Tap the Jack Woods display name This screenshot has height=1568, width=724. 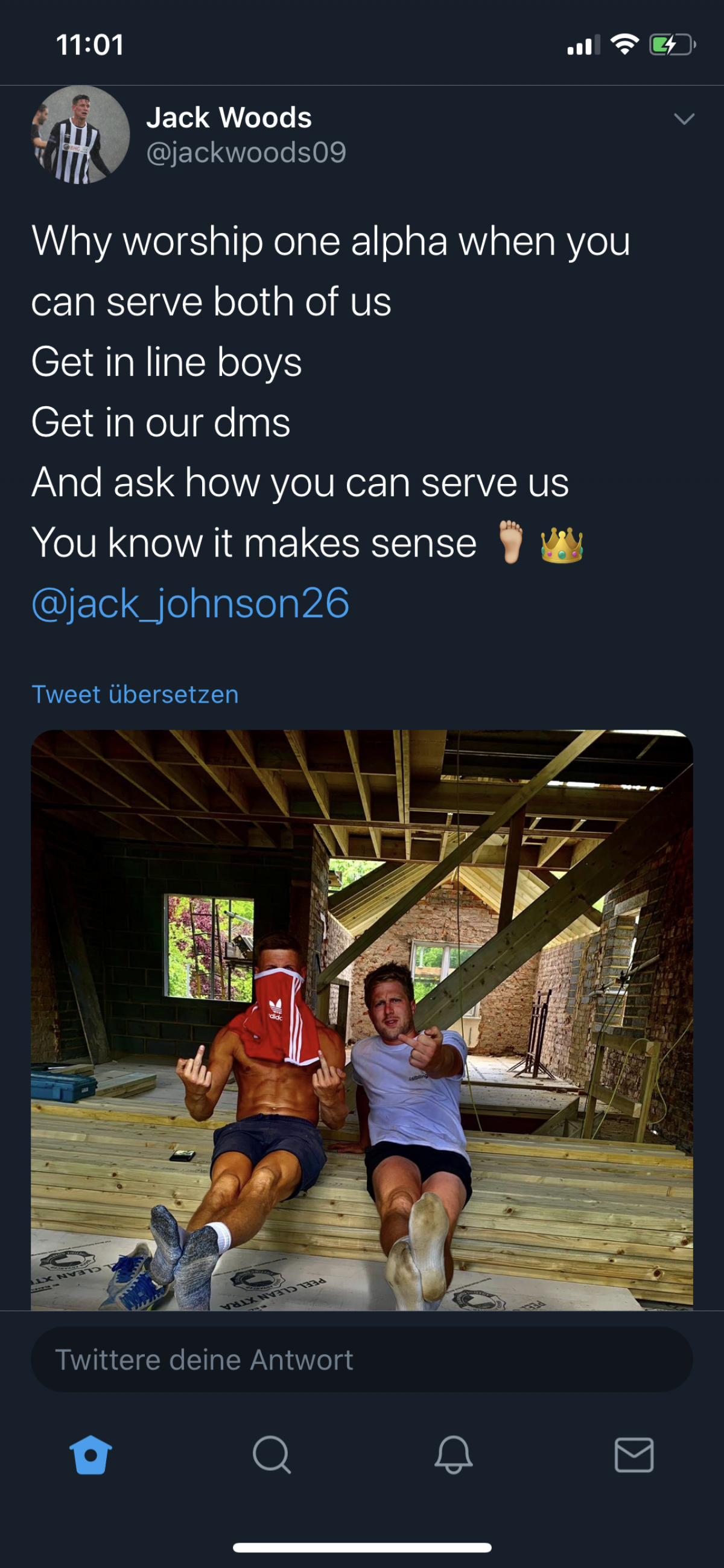coord(229,118)
